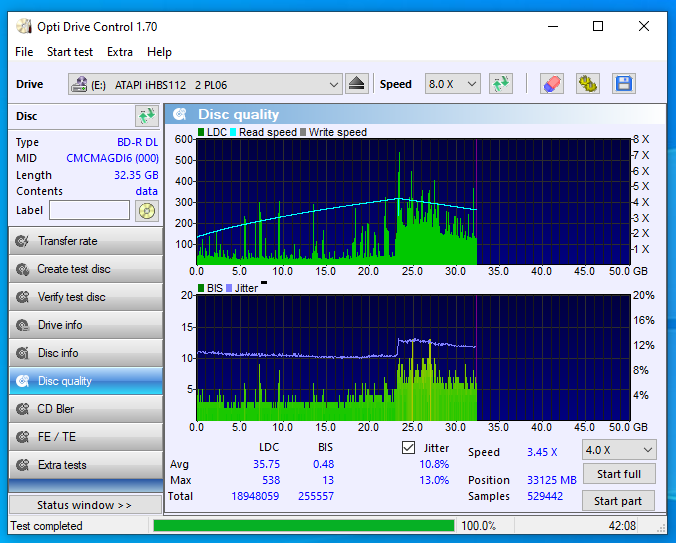676x543 pixels.
Task: Click the Start full button
Action: tap(619, 474)
